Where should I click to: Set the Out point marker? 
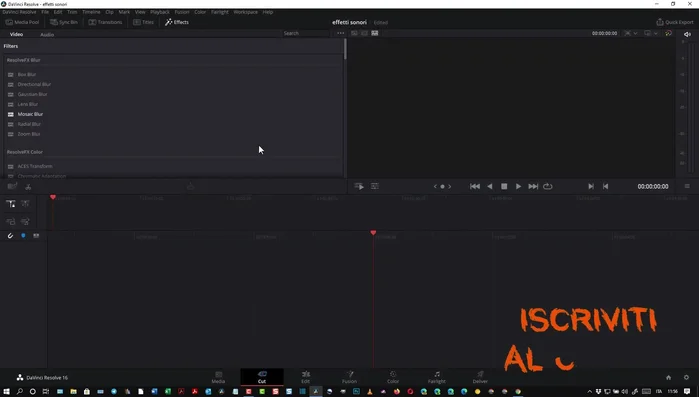[605, 186]
